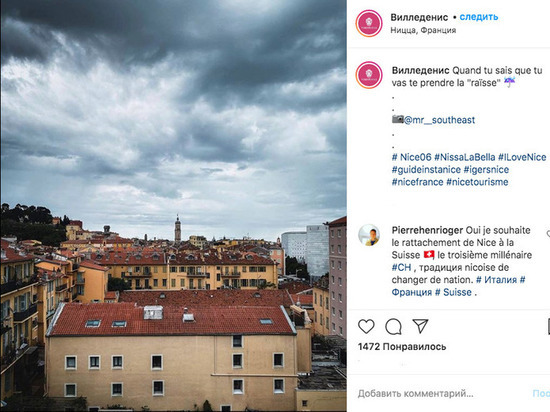This screenshot has height=412, width=550.
Task: Open the #nicefrance hashtag
Action: (417, 182)
